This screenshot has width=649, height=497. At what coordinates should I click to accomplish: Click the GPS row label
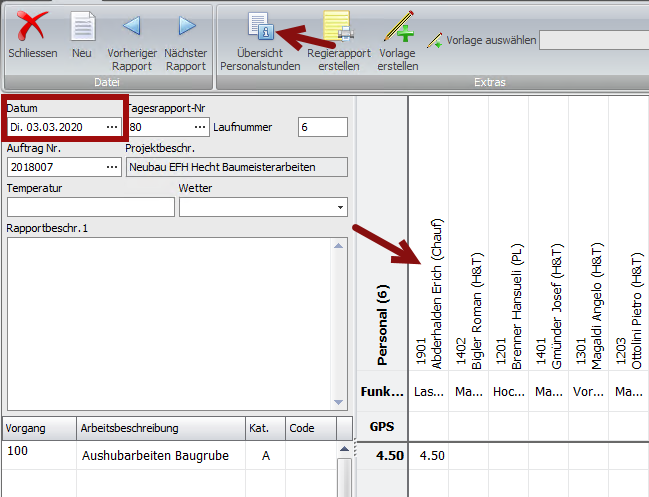[x=382, y=427]
